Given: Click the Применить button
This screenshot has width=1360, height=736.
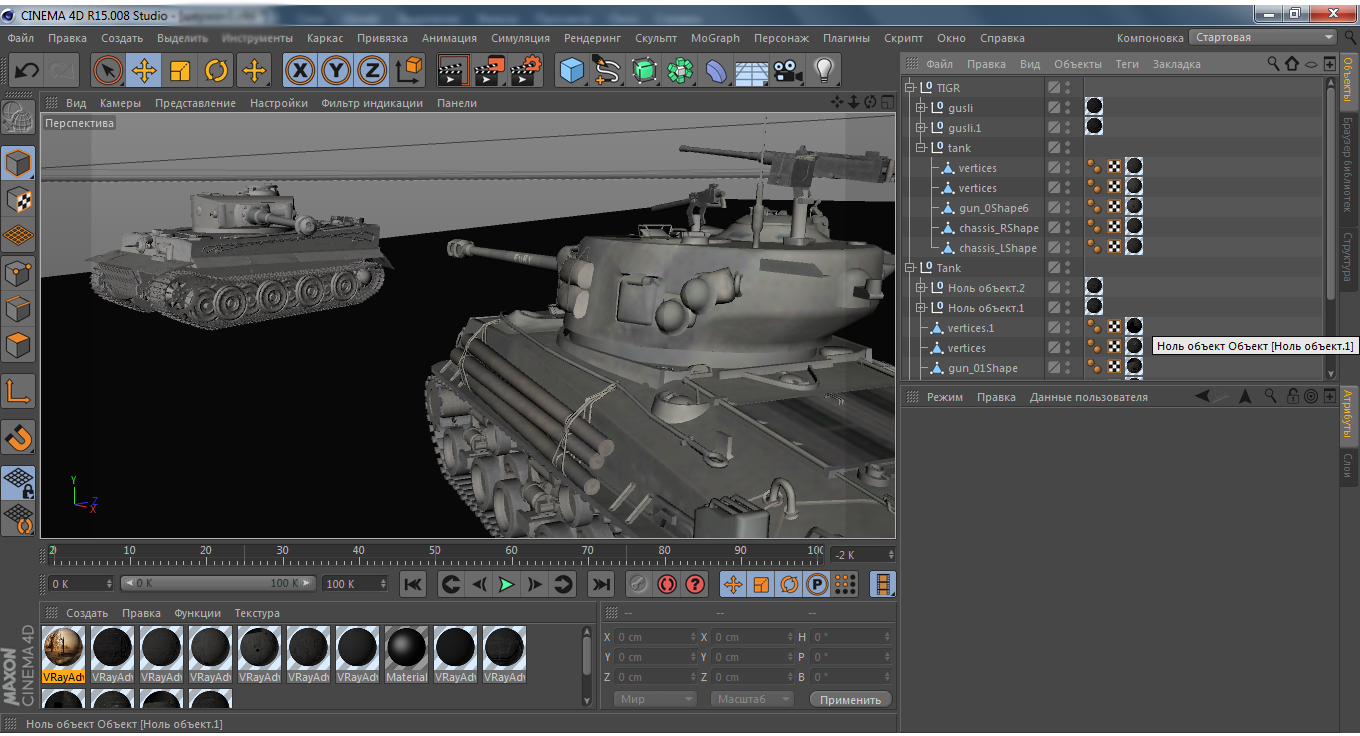Looking at the screenshot, I should [850, 699].
